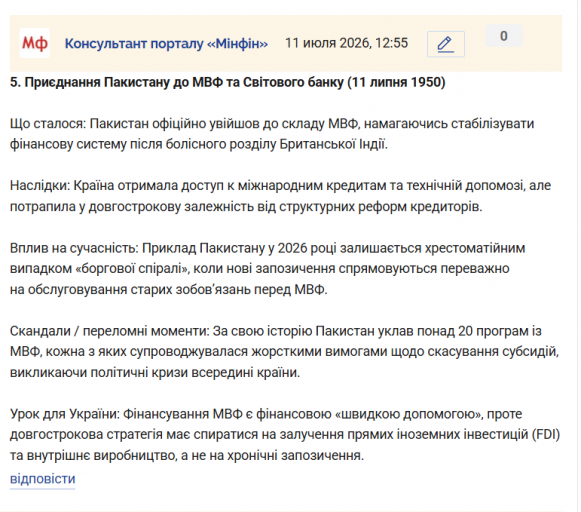Click the paragraph starting «Наслідки:»

(280, 196)
